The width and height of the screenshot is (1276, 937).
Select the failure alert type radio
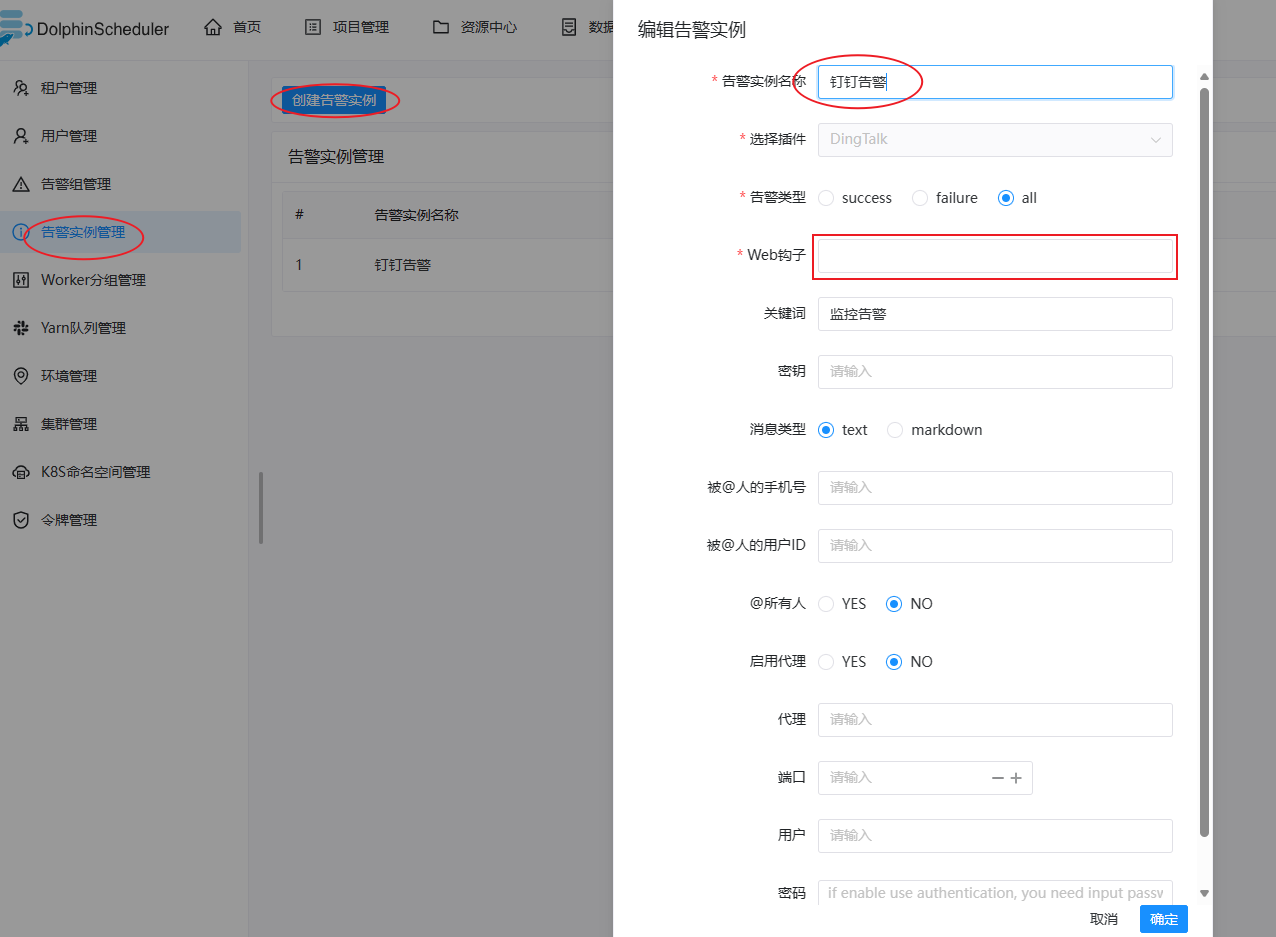pyautogui.click(x=920, y=198)
